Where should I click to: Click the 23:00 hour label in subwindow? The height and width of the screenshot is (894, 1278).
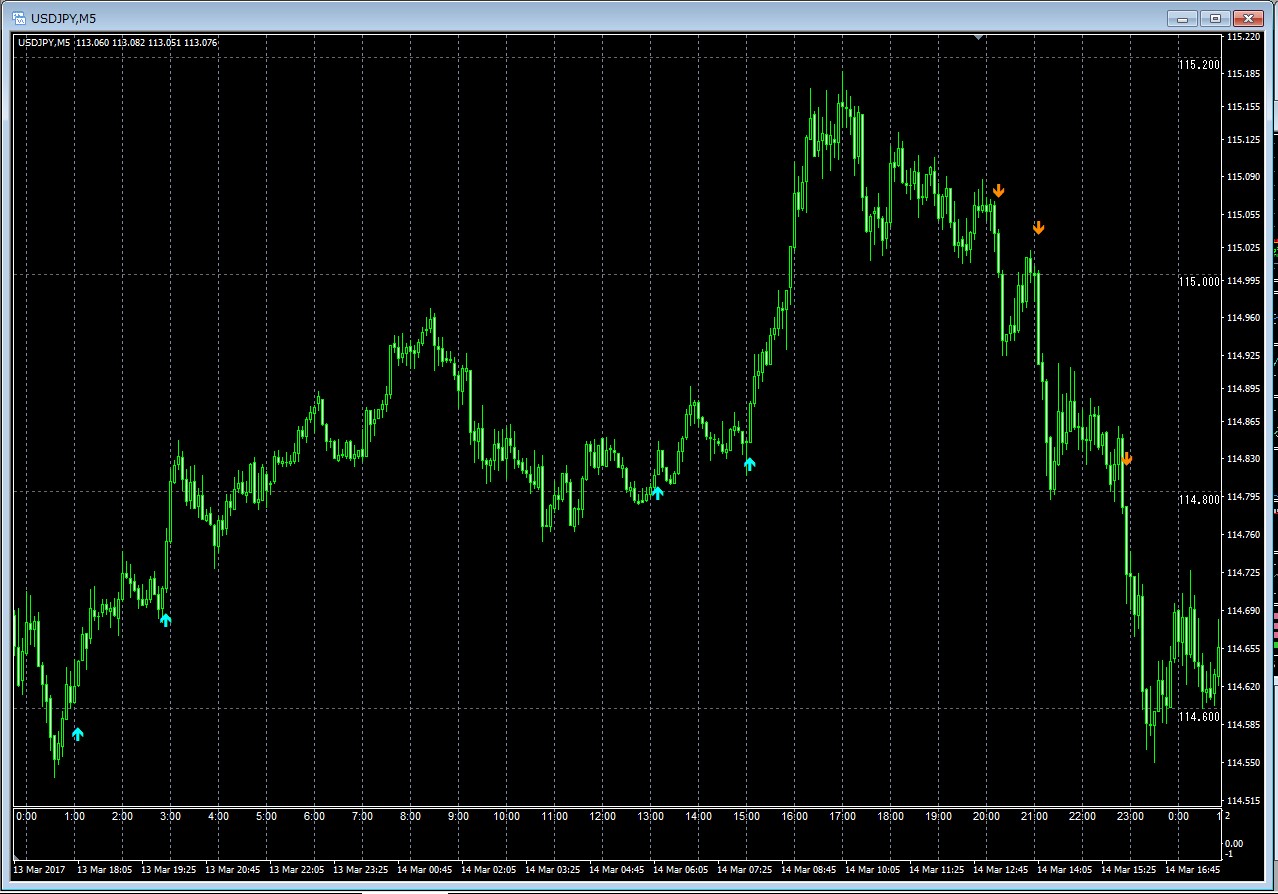click(1130, 817)
